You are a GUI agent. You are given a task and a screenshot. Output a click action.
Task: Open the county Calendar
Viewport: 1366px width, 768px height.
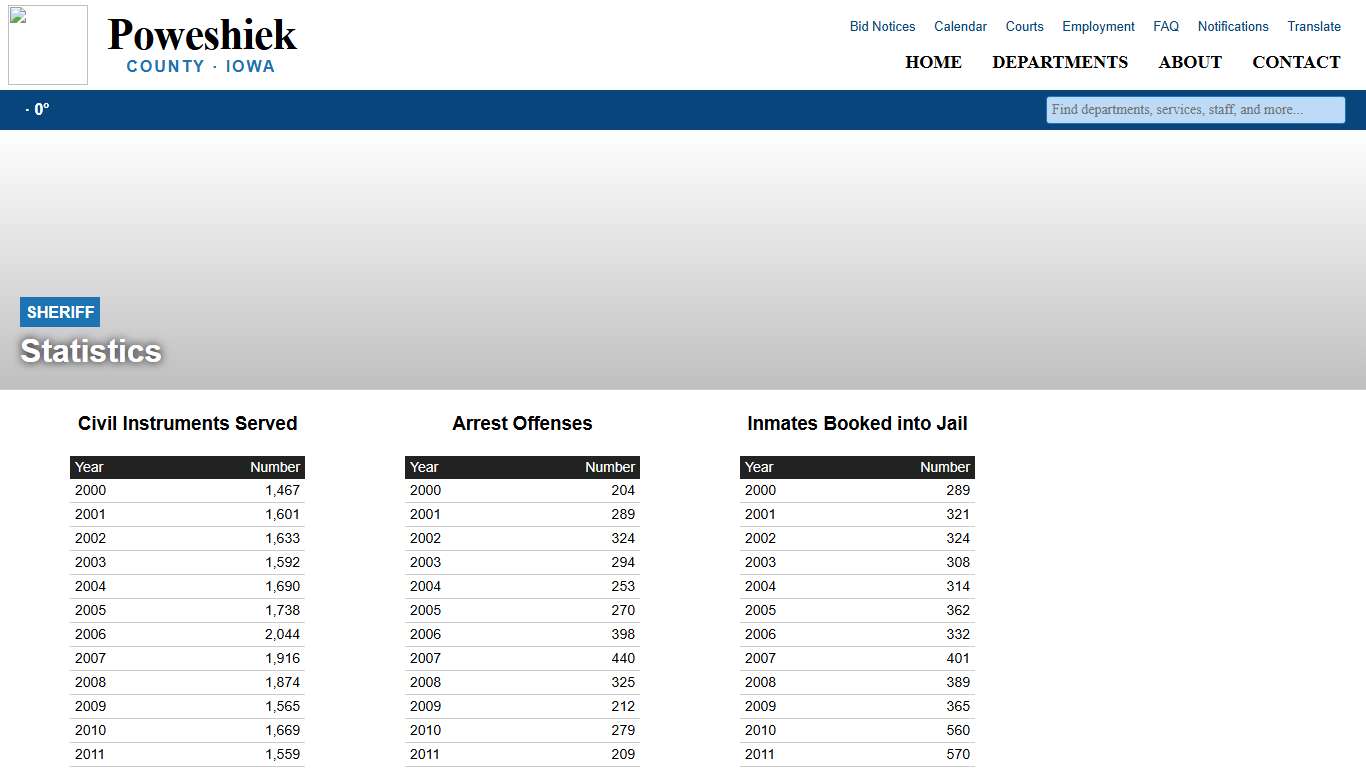point(959,26)
